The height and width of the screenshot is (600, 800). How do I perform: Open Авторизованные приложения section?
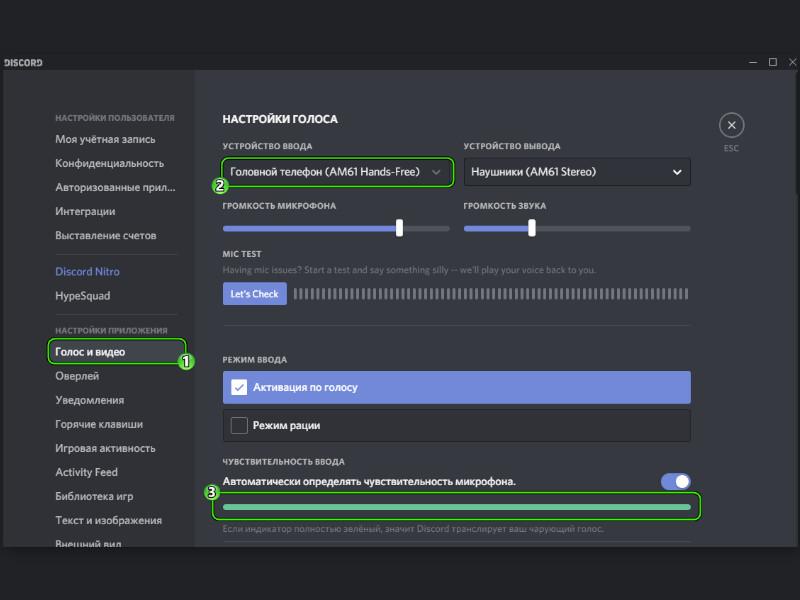pyautogui.click(x=115, y=187)
